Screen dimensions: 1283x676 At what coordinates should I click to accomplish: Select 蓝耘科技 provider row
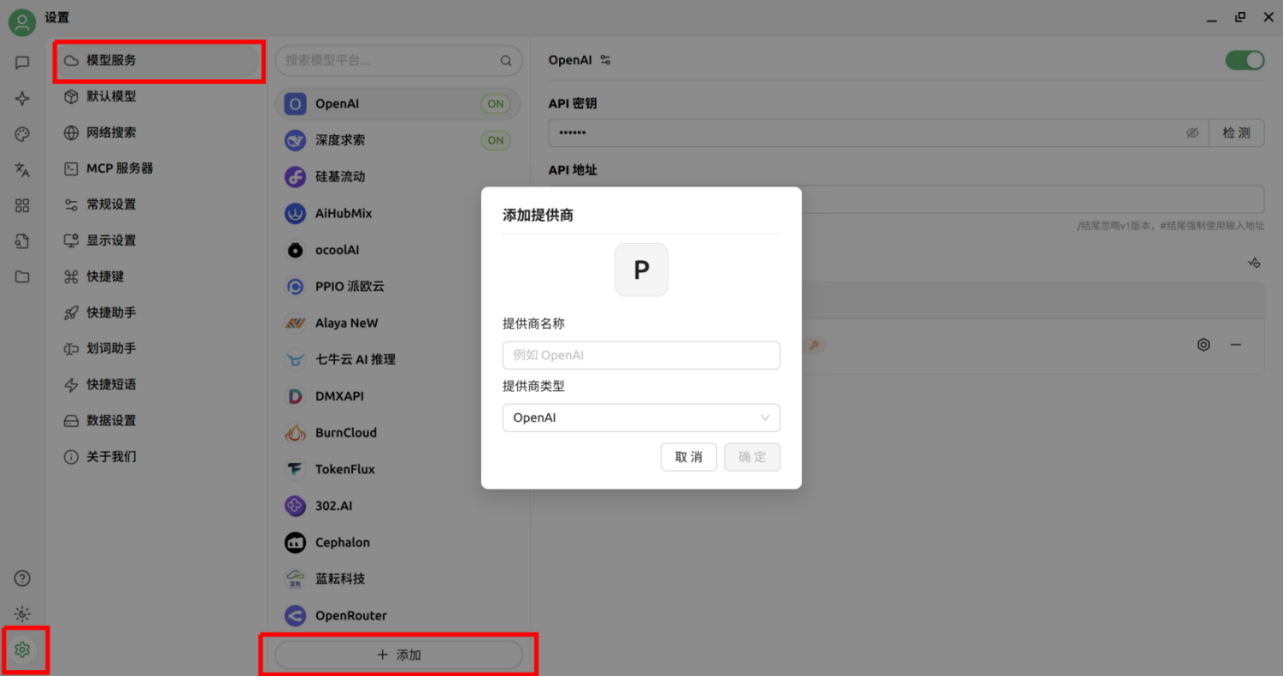[398, 579]
